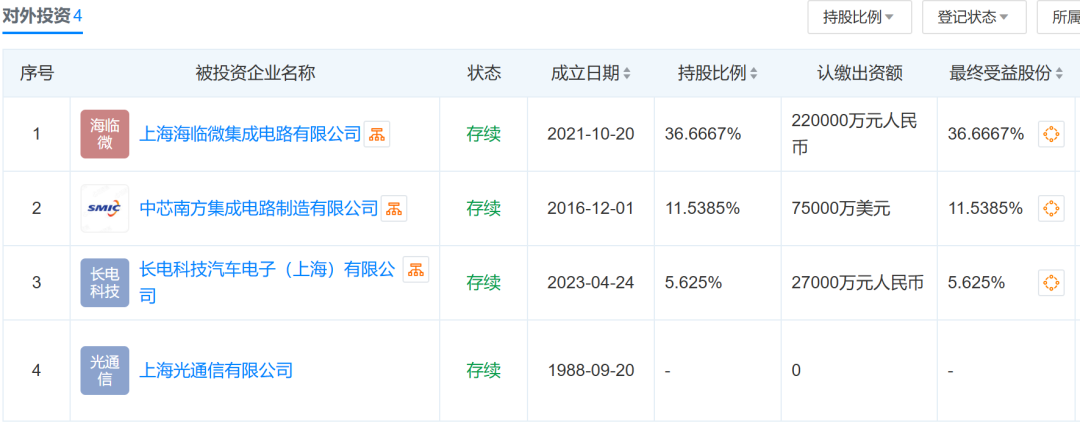Click 27000万元人民币 contribution amount
Screen dimensions: 1080x426
pyautogui.click(x=858, y=282)
